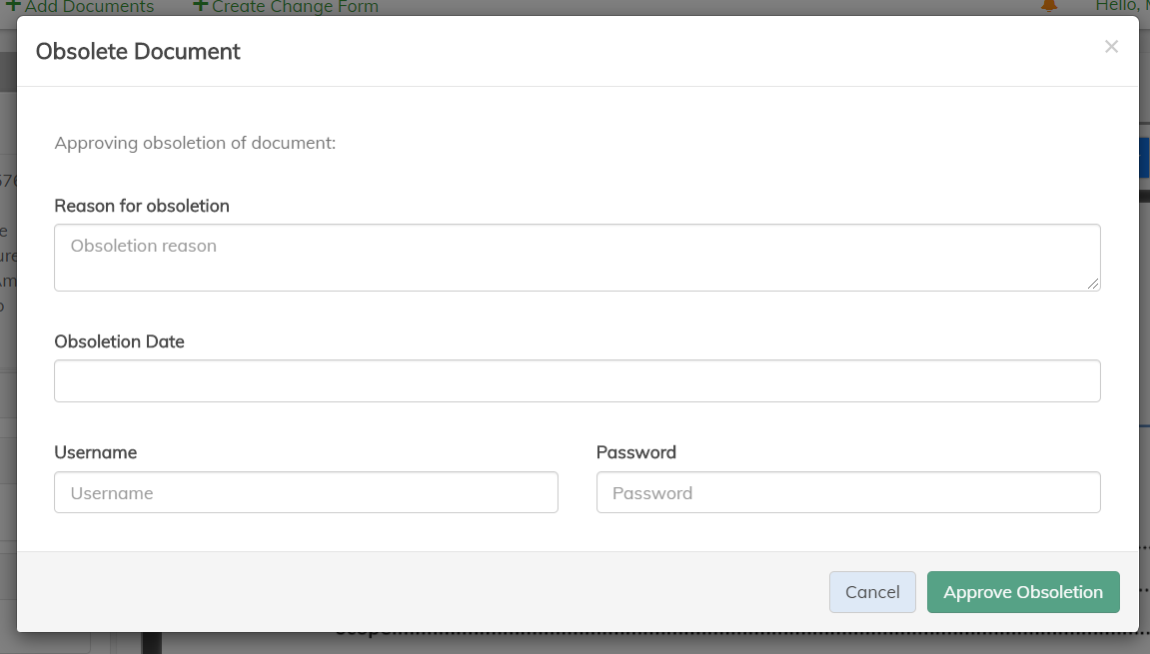The image size is (1150, 654).
Task: Click the "Password" field label
Action: (x=636, y=452)
